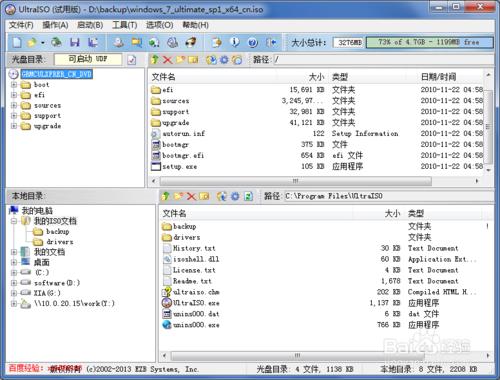Viewport: 500px width, 380px height.
Task: Click the toolbar icon left of Info
Action: (217, 42)
